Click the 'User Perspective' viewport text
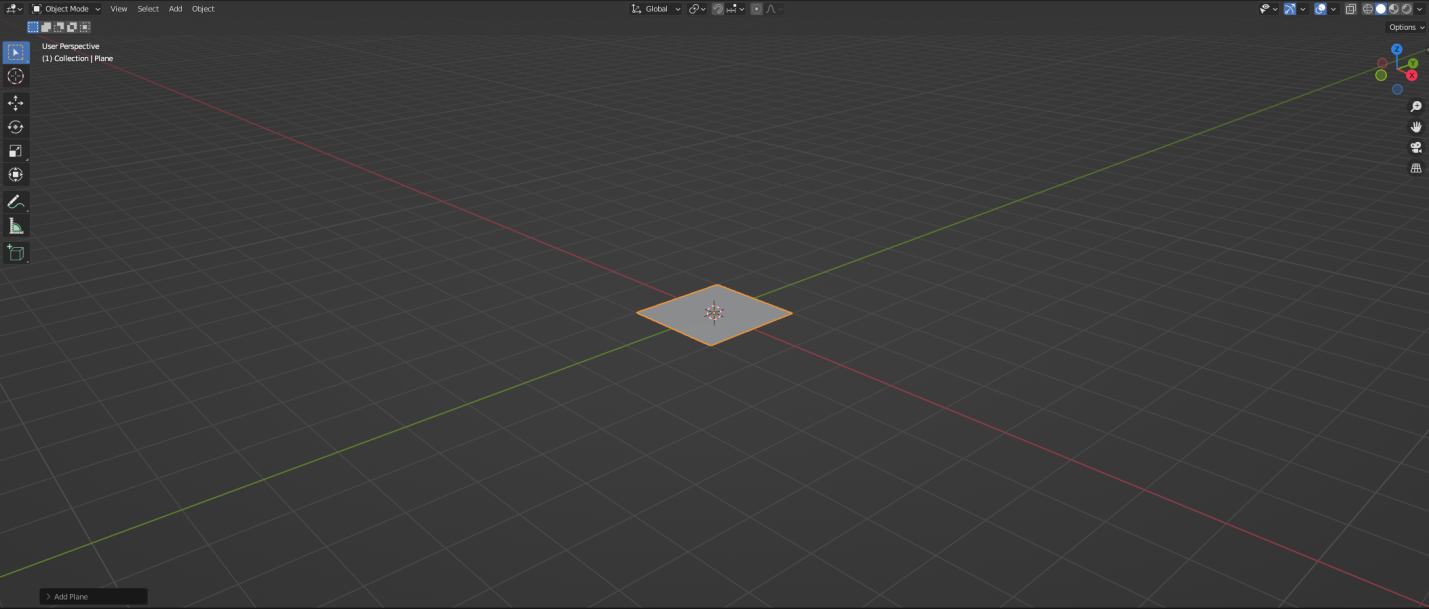The image size is (1429, 609). (70, 46)
